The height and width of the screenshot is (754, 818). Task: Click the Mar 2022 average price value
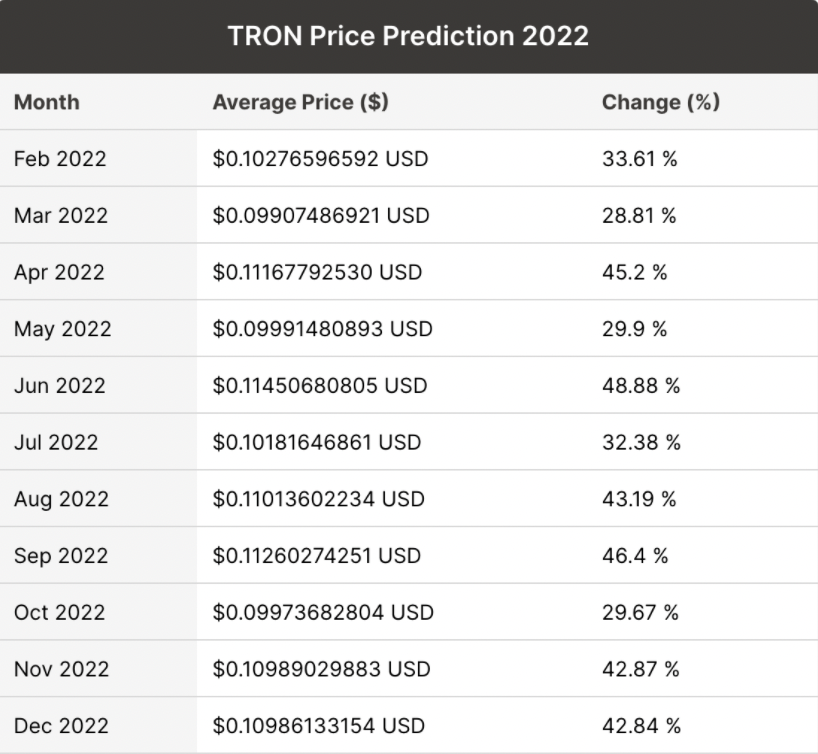(x=321, y=216)
